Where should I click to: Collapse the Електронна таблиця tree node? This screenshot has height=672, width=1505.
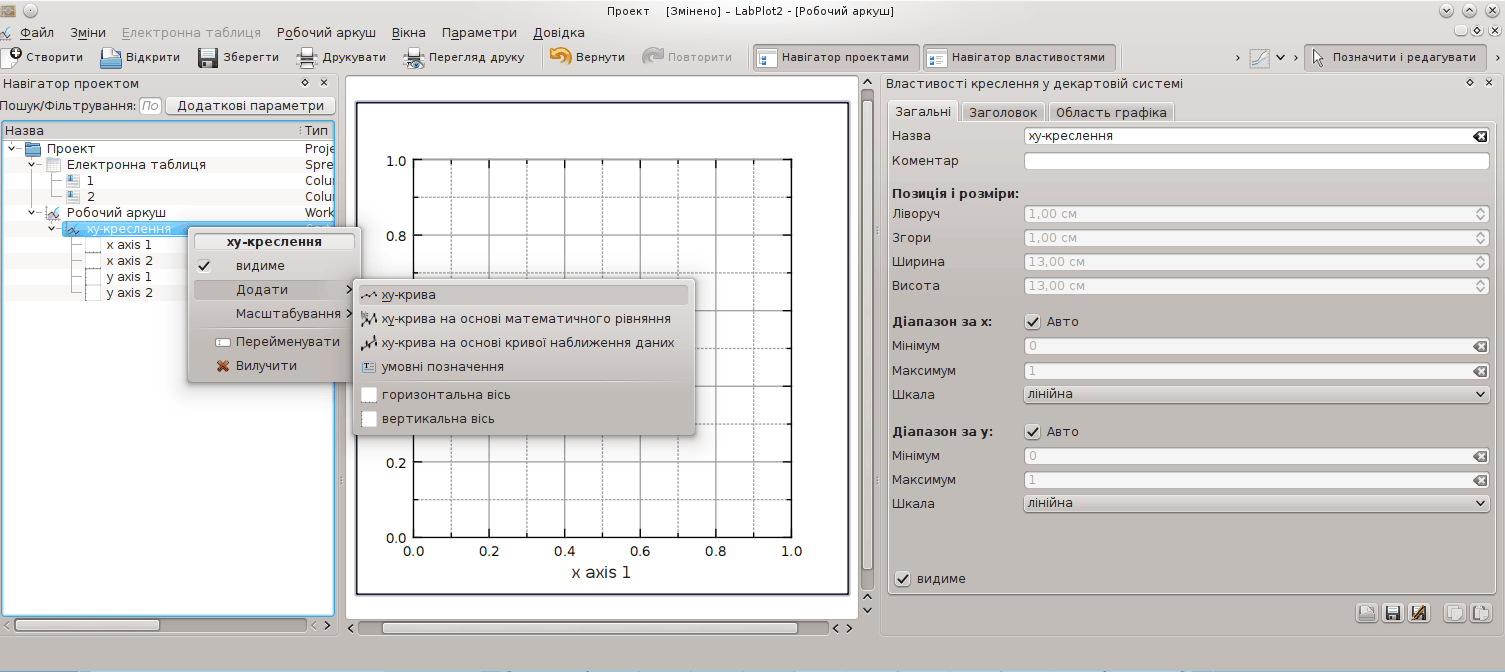pyautogui.click(x=31, y=165)
